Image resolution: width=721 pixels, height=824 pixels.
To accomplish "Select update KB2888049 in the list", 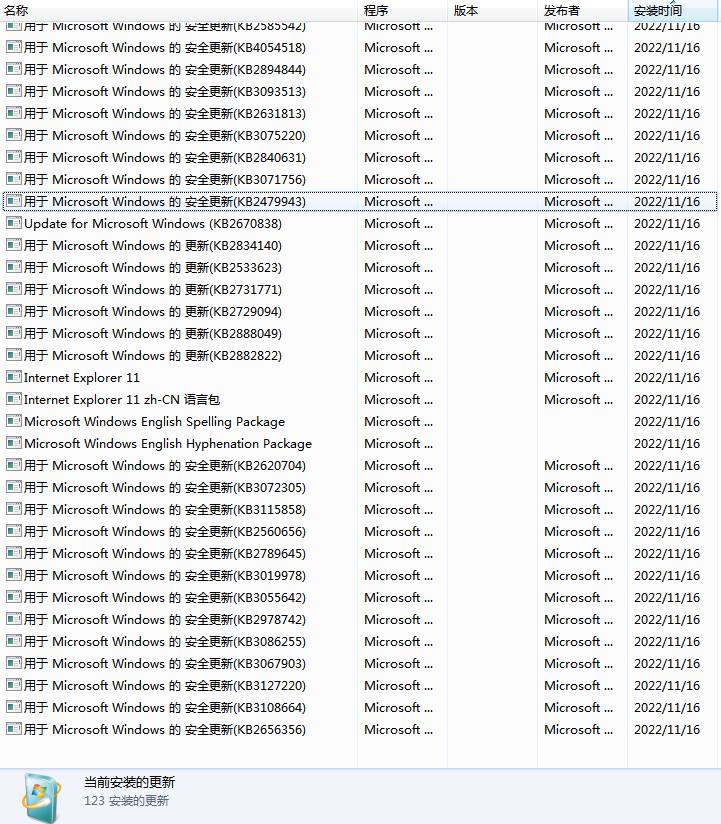I will (152, 333).
